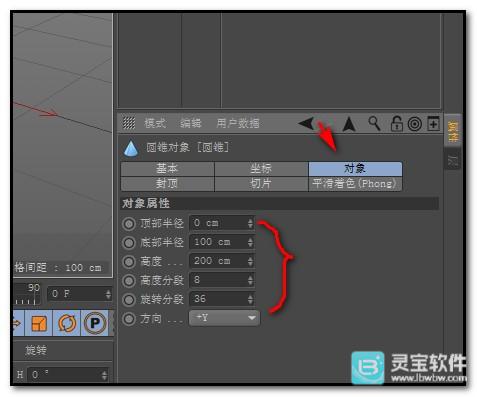Click the 对象属性 section header

coord(280,203)
